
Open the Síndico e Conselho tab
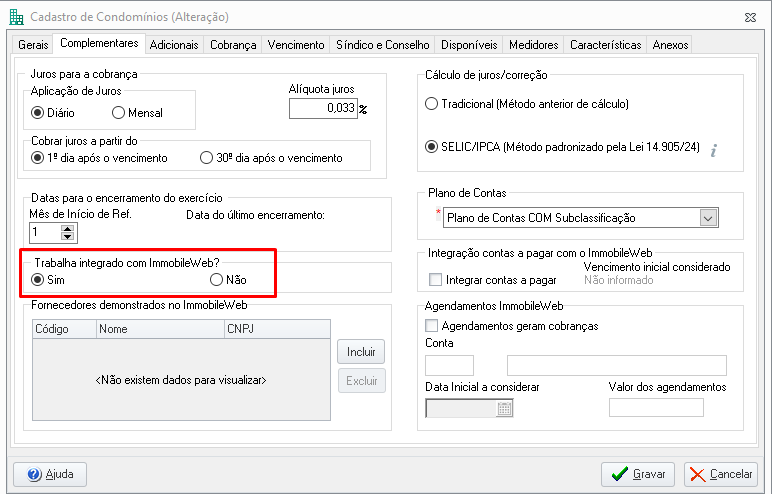[x=383, y=45]
